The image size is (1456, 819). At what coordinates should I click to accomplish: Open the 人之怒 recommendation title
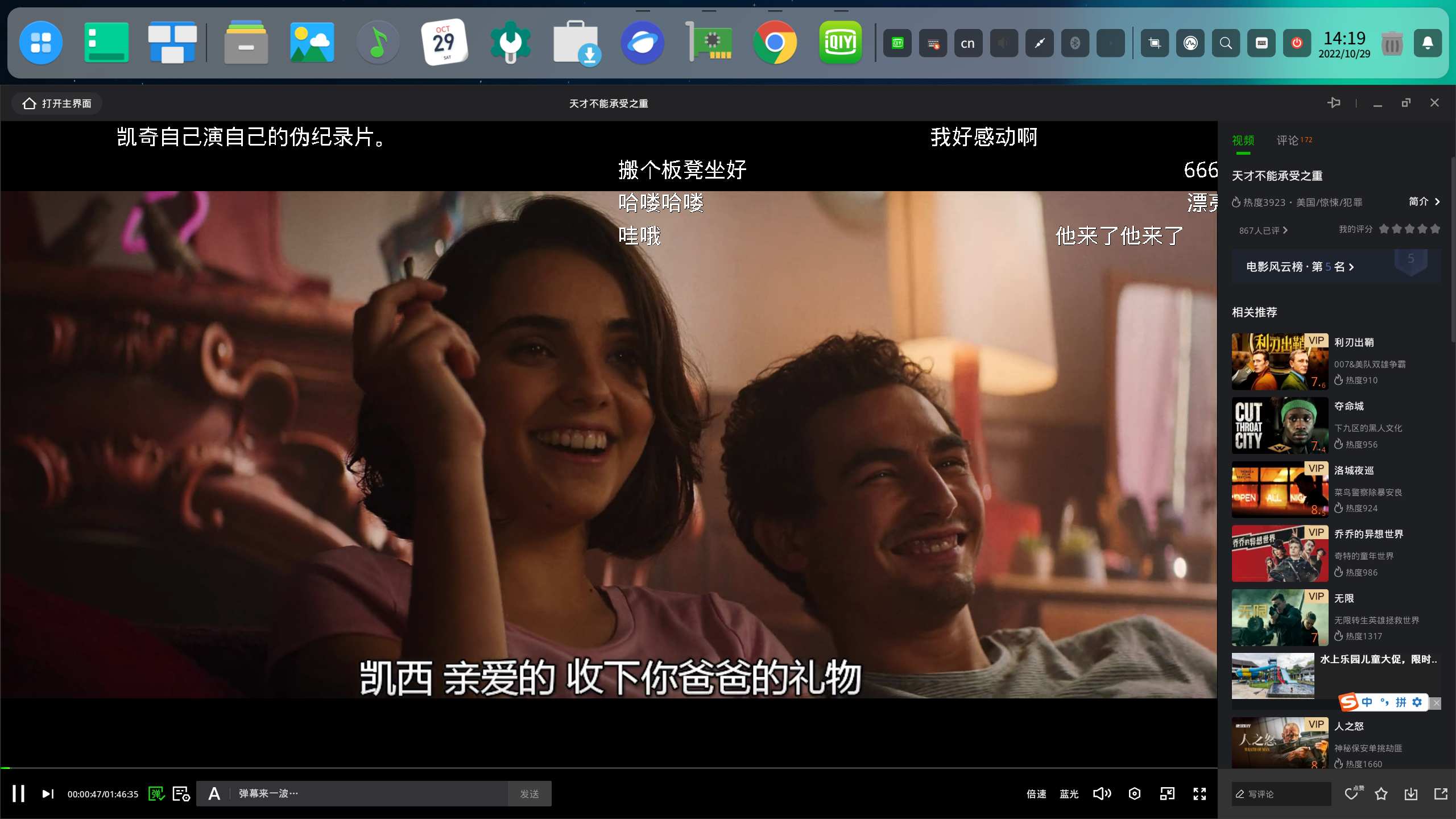1349,726
